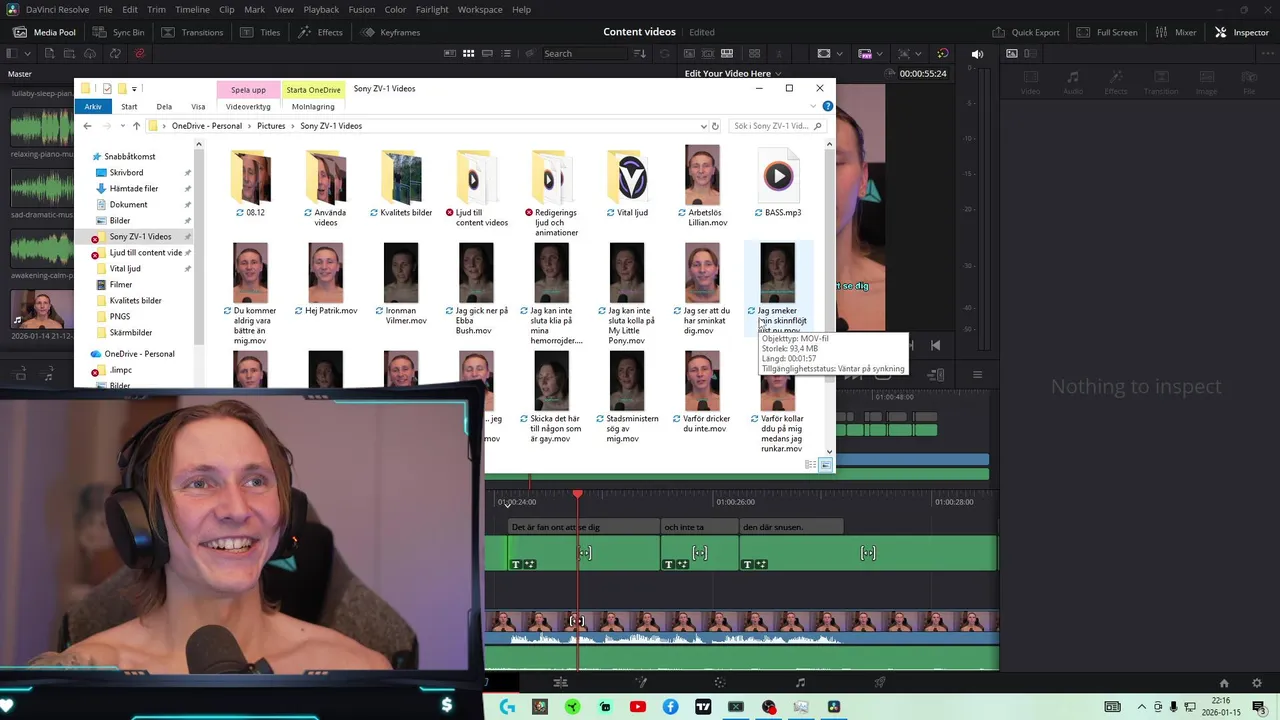The image size is (1280, 720).
Task: Open the Media Pool panel
Action: pyautogui.click(x=43, y=32)
